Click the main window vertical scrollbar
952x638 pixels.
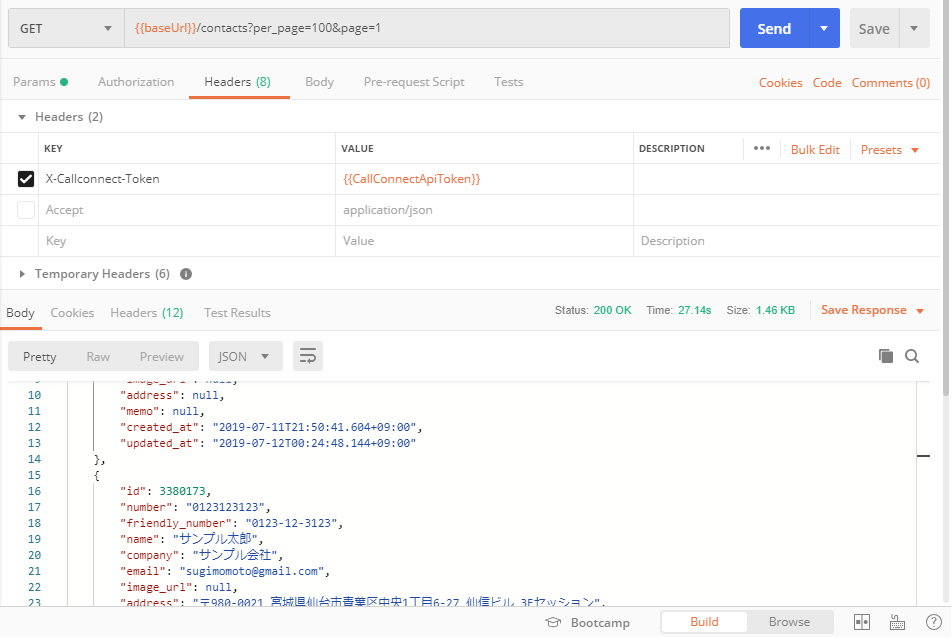pyautogui.click(x=946, y=200)
